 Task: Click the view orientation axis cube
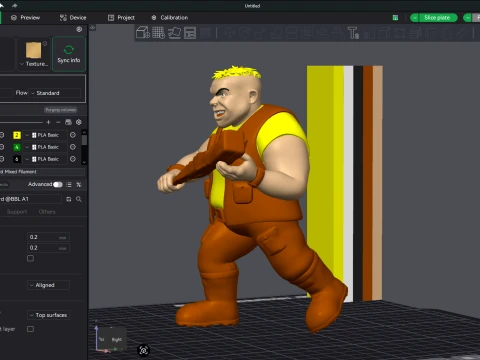(110, 339)
